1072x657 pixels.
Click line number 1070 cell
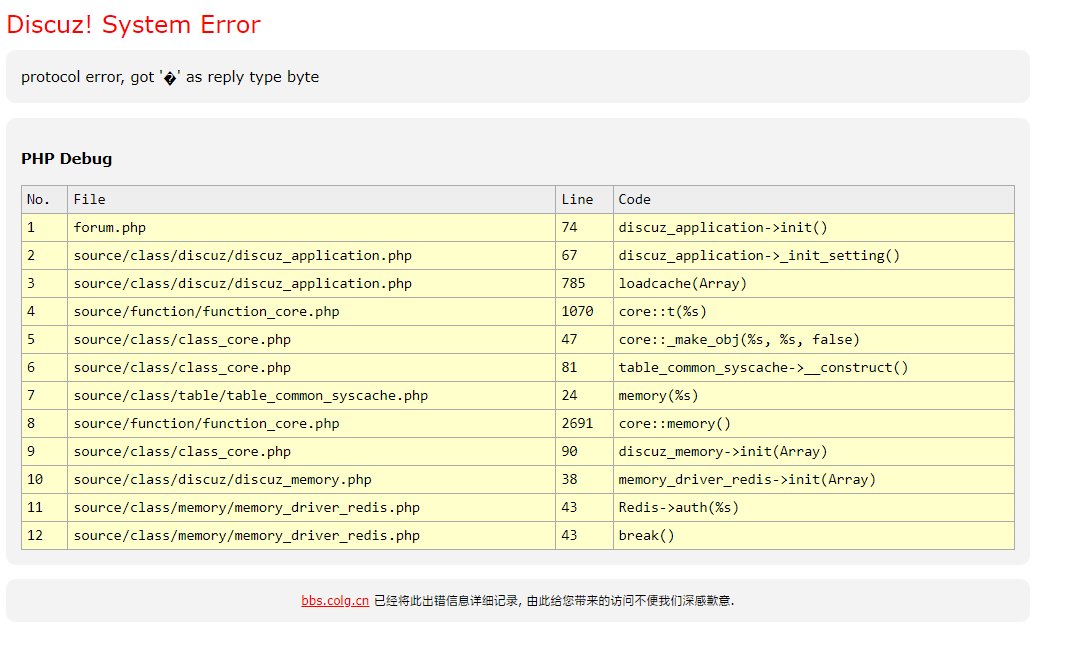tap(584, 312)
